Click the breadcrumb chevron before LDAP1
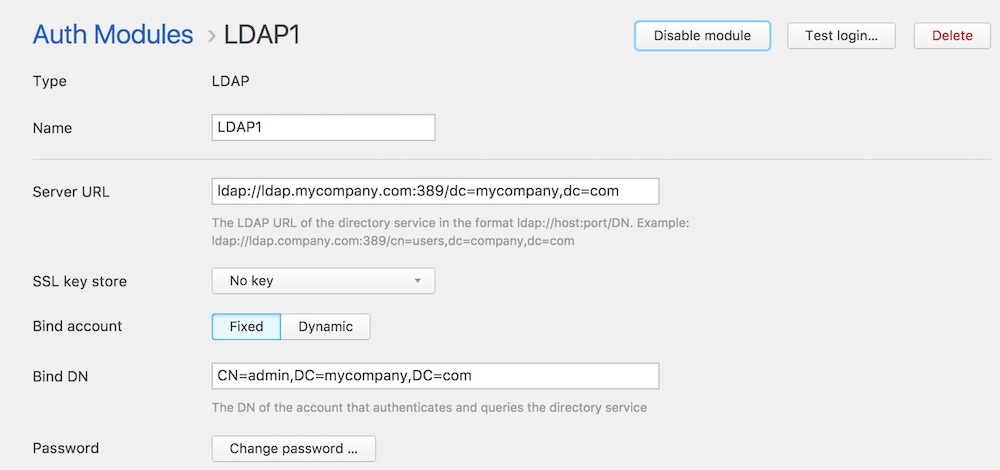The width and height of the screenshot is (1000, 470). point(212,36)
